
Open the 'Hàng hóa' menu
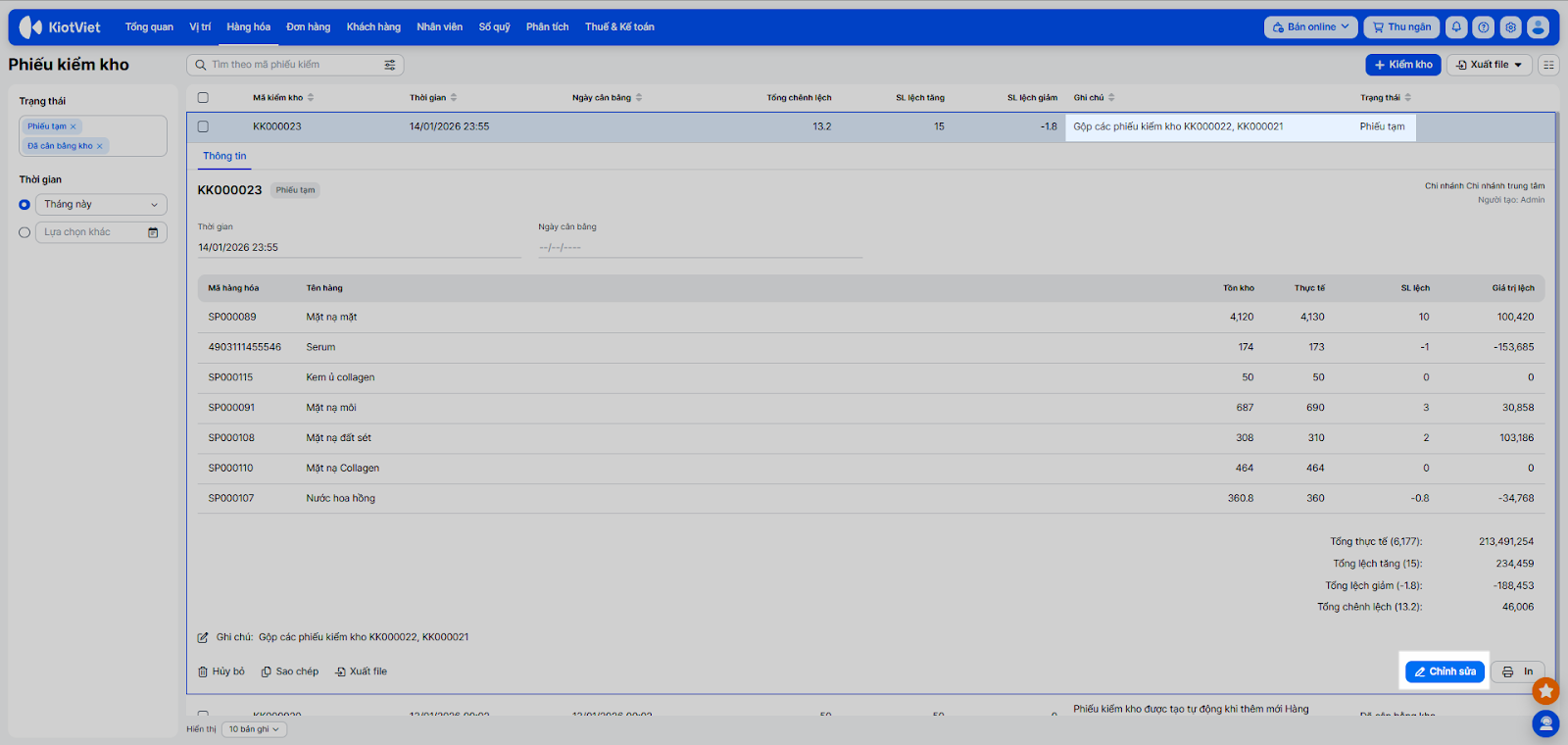[x=249, y=27]
